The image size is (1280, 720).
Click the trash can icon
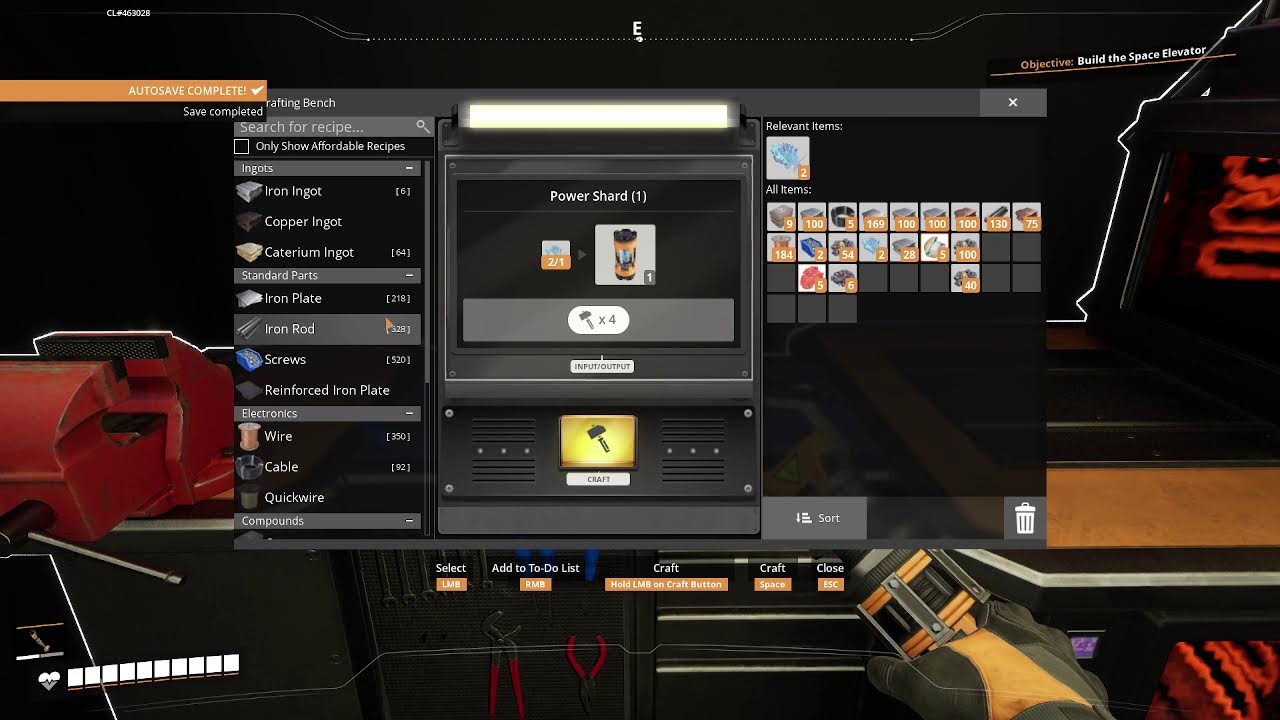click(x=1025, y=518)
